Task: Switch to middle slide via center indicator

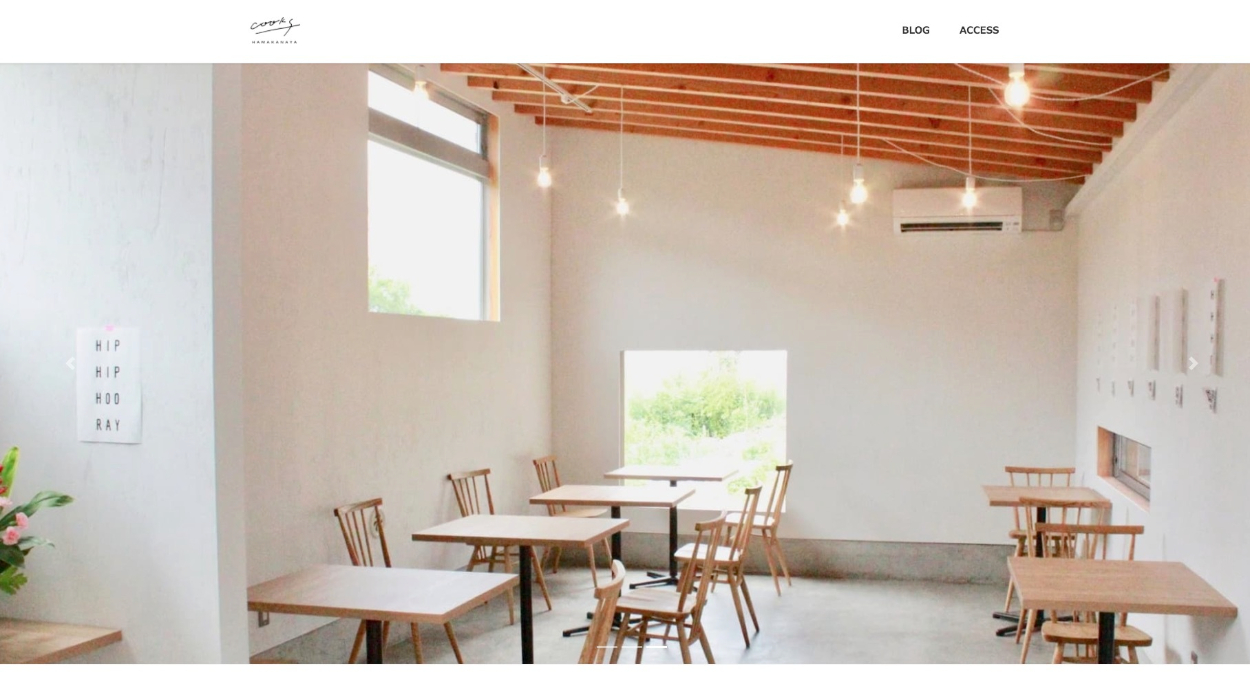Action: (632, 647)
